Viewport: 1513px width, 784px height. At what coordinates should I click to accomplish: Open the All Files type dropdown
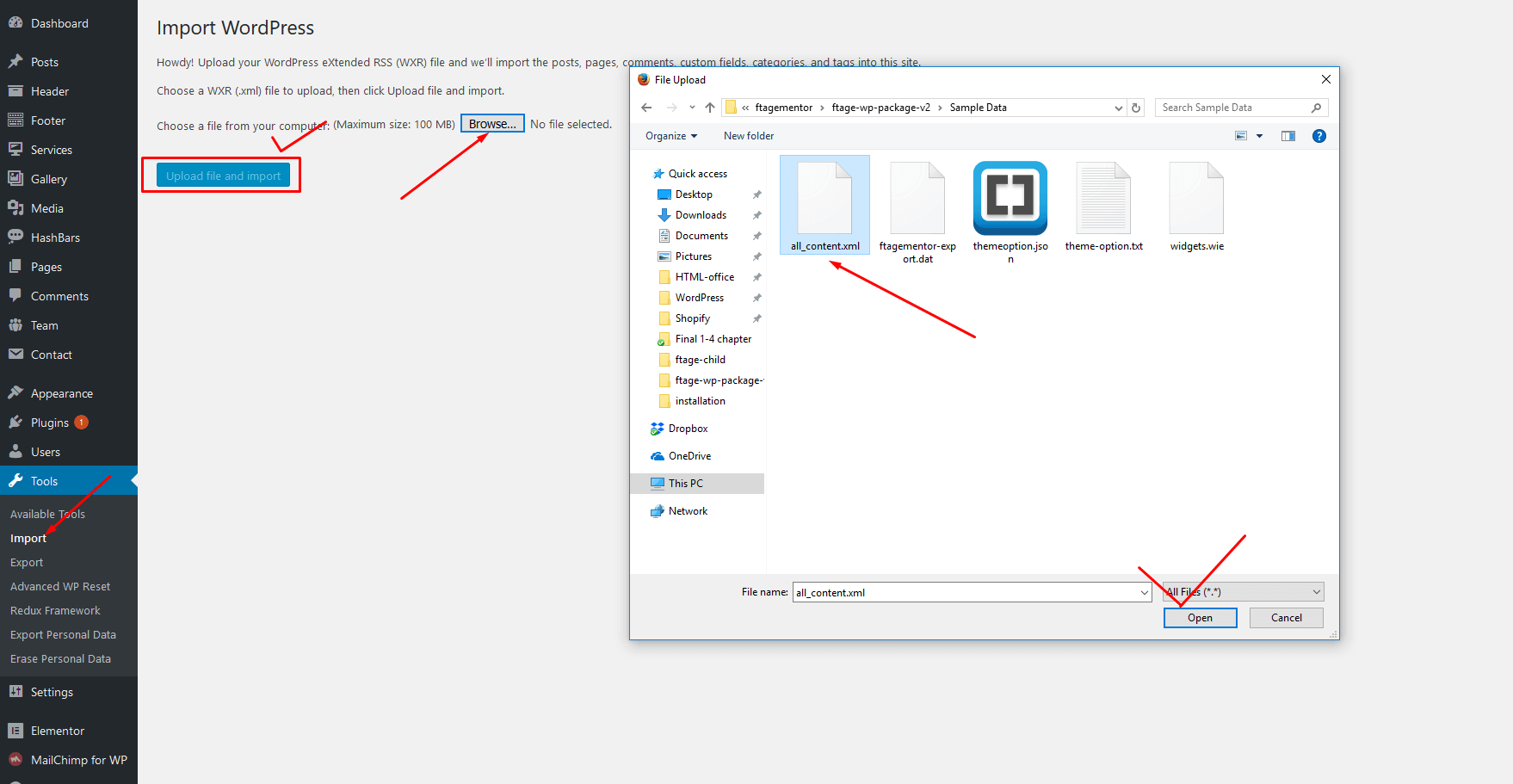[1243, 592]
